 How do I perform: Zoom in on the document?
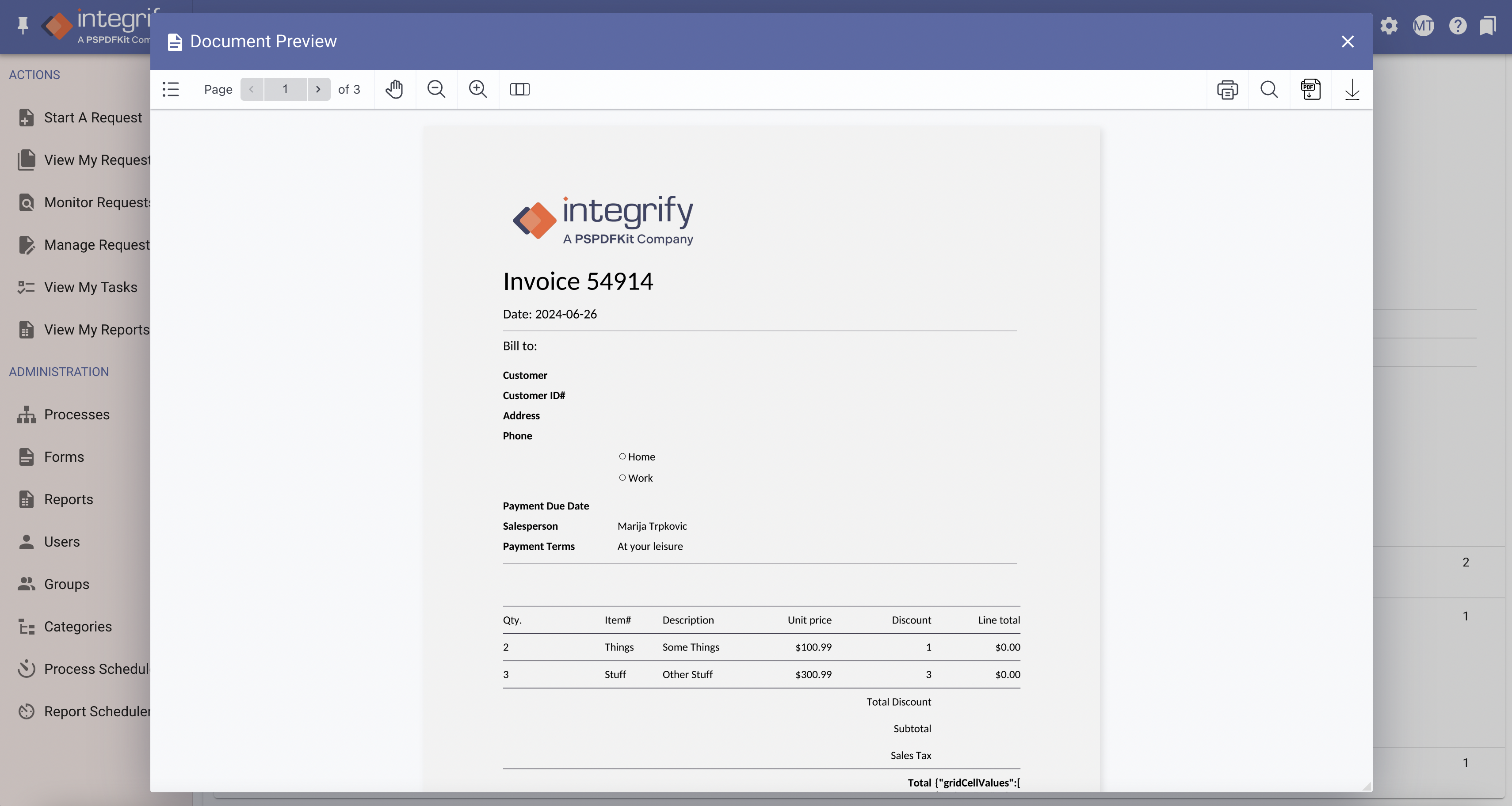[478, 89]
